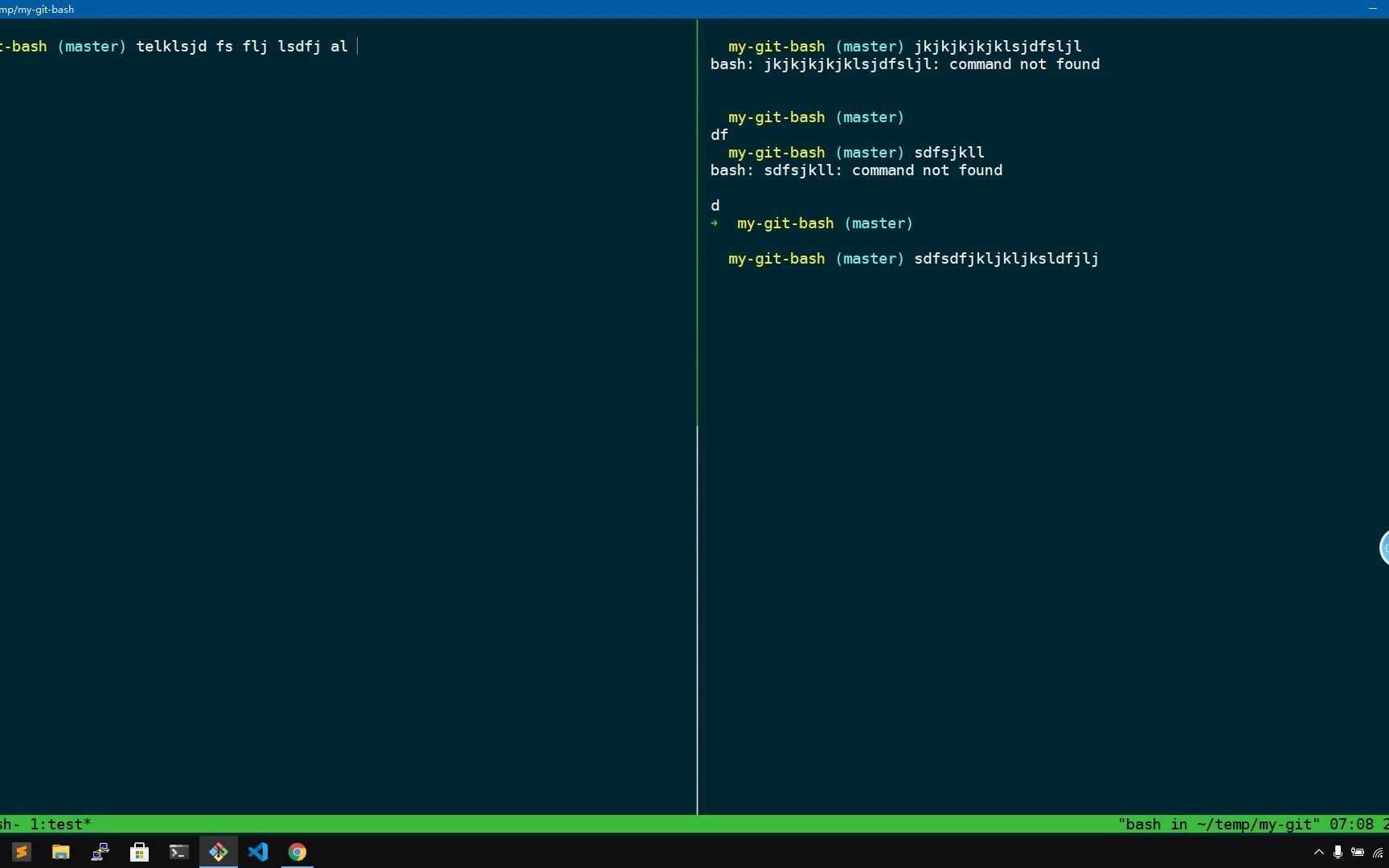
Task: Open the Wi-Fi network tray icon
Action: point(1378,852)
